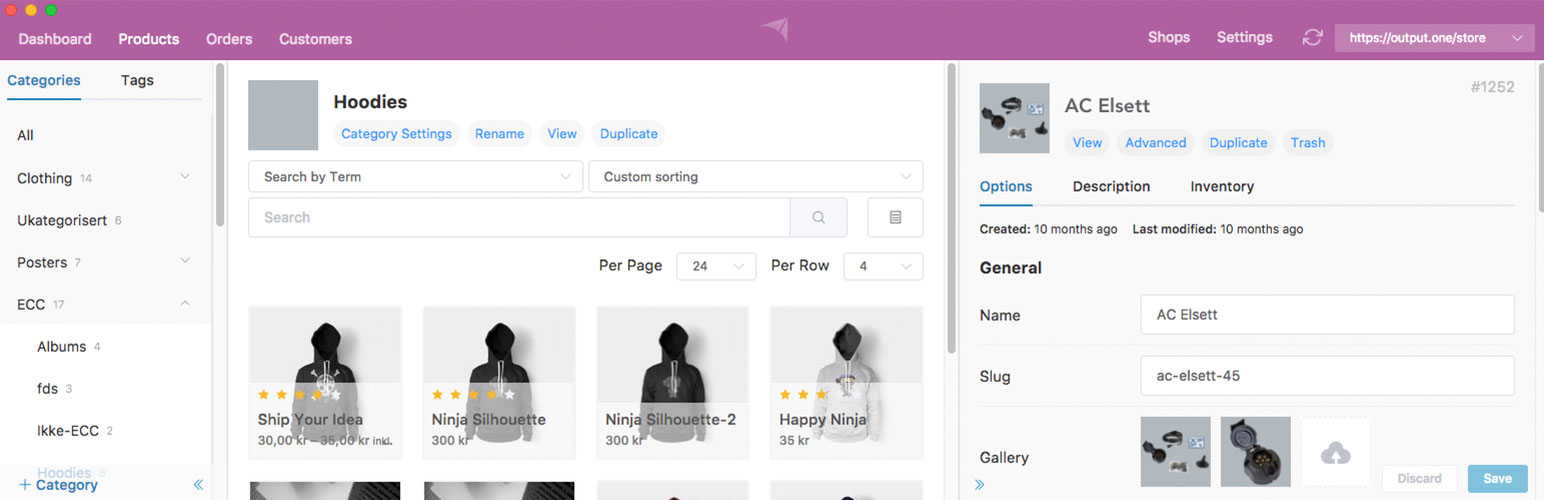Screen dimensions: 1544x500
Task: Click the Slug input field
Action: [x=1327, y=376]
